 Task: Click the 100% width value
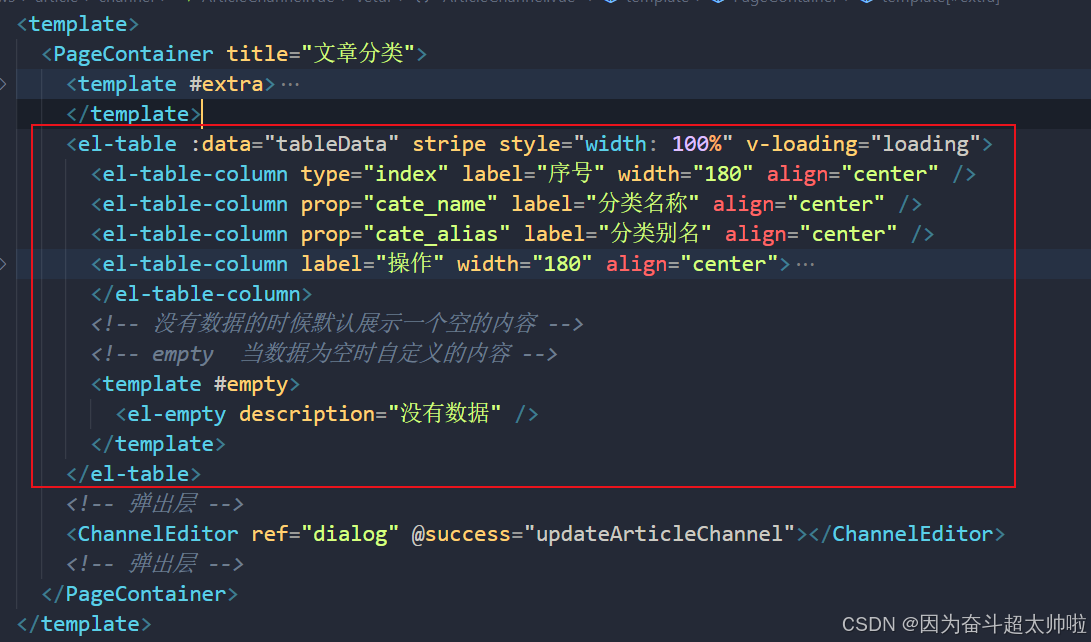(x=696, y=144)
